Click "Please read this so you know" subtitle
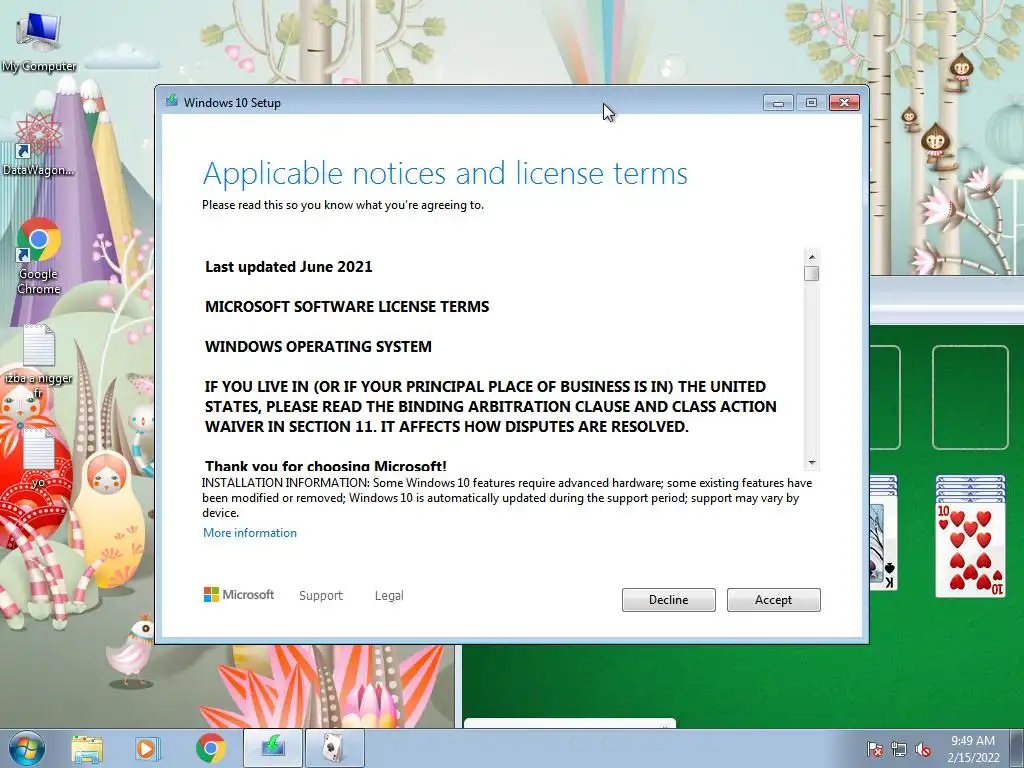Image resolution: width=1024 pixels, height=768 pixels. [343, 205]
